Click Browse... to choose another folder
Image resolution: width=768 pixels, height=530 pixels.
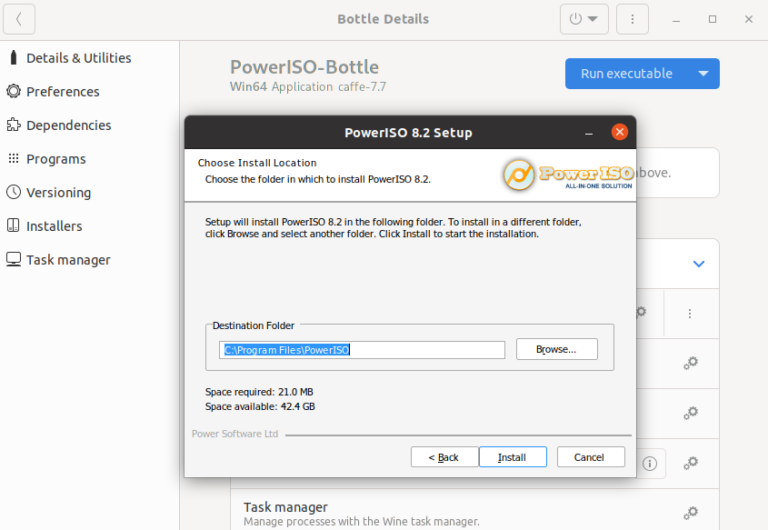click(556, 349)
